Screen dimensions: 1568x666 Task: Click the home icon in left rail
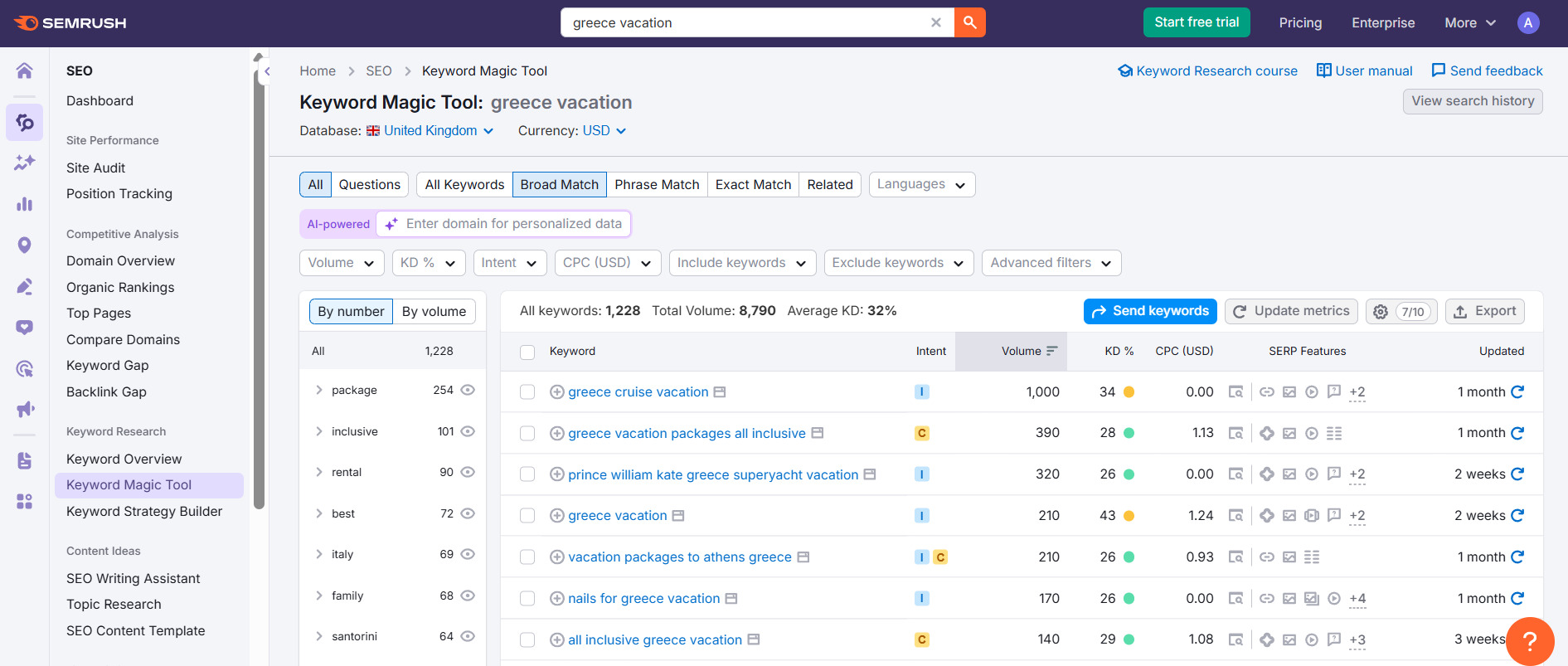25,70
